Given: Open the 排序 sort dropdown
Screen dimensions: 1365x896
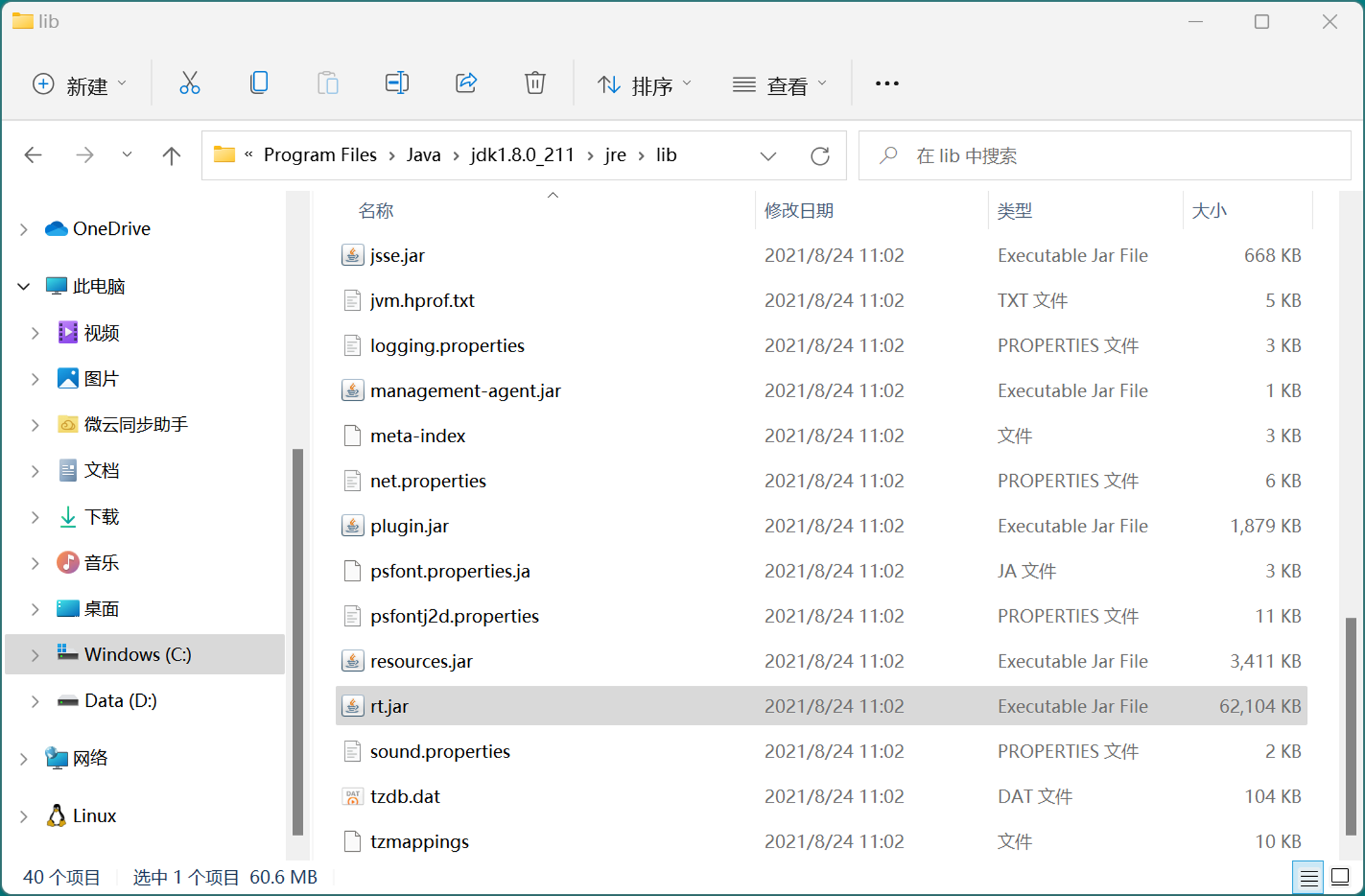Looking at the screenshot, I should 644,85.
